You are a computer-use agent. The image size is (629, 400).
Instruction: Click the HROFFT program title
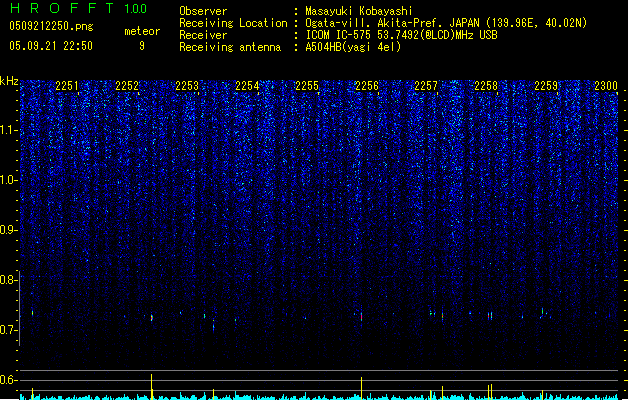62,8
